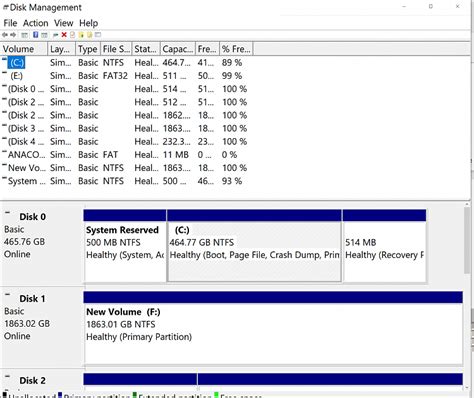Click the Disk 1 label panel
This screenshot has height=398, width=474.
[x=42, y=327]
